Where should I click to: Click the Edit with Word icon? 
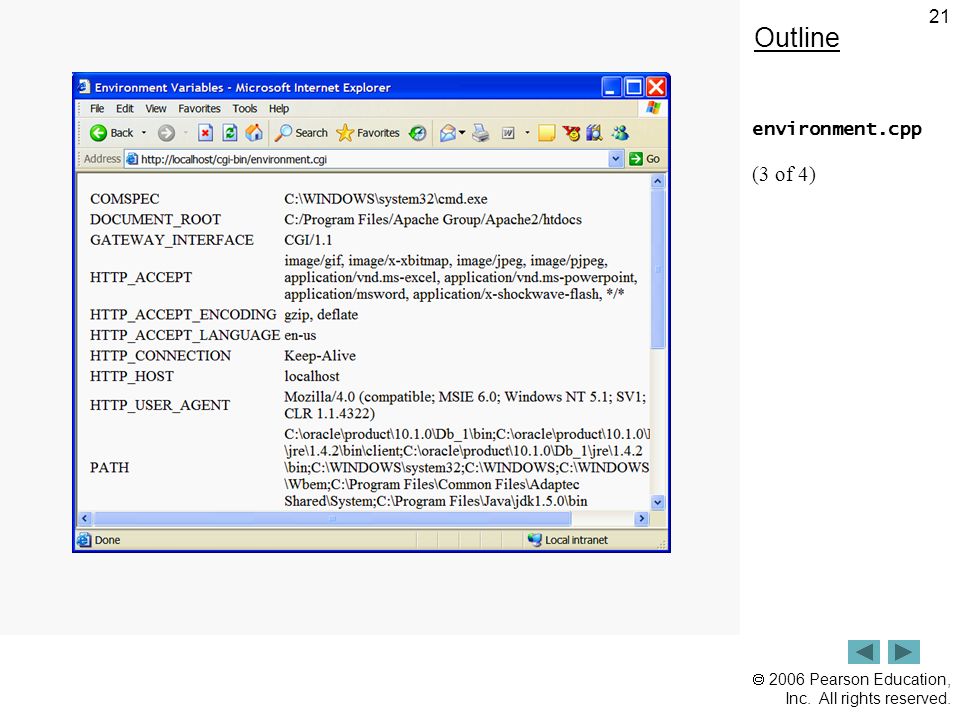(508, 133)
